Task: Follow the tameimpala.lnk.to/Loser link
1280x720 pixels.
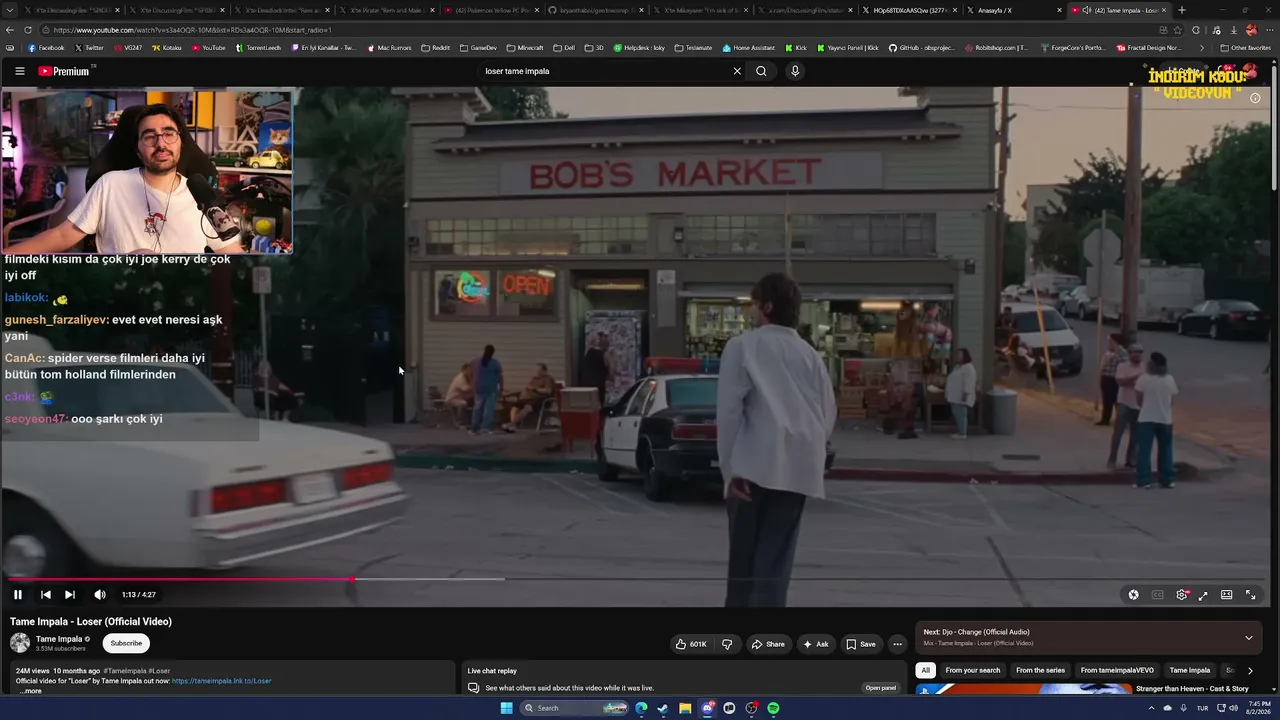Action: [x=221, y=681]
